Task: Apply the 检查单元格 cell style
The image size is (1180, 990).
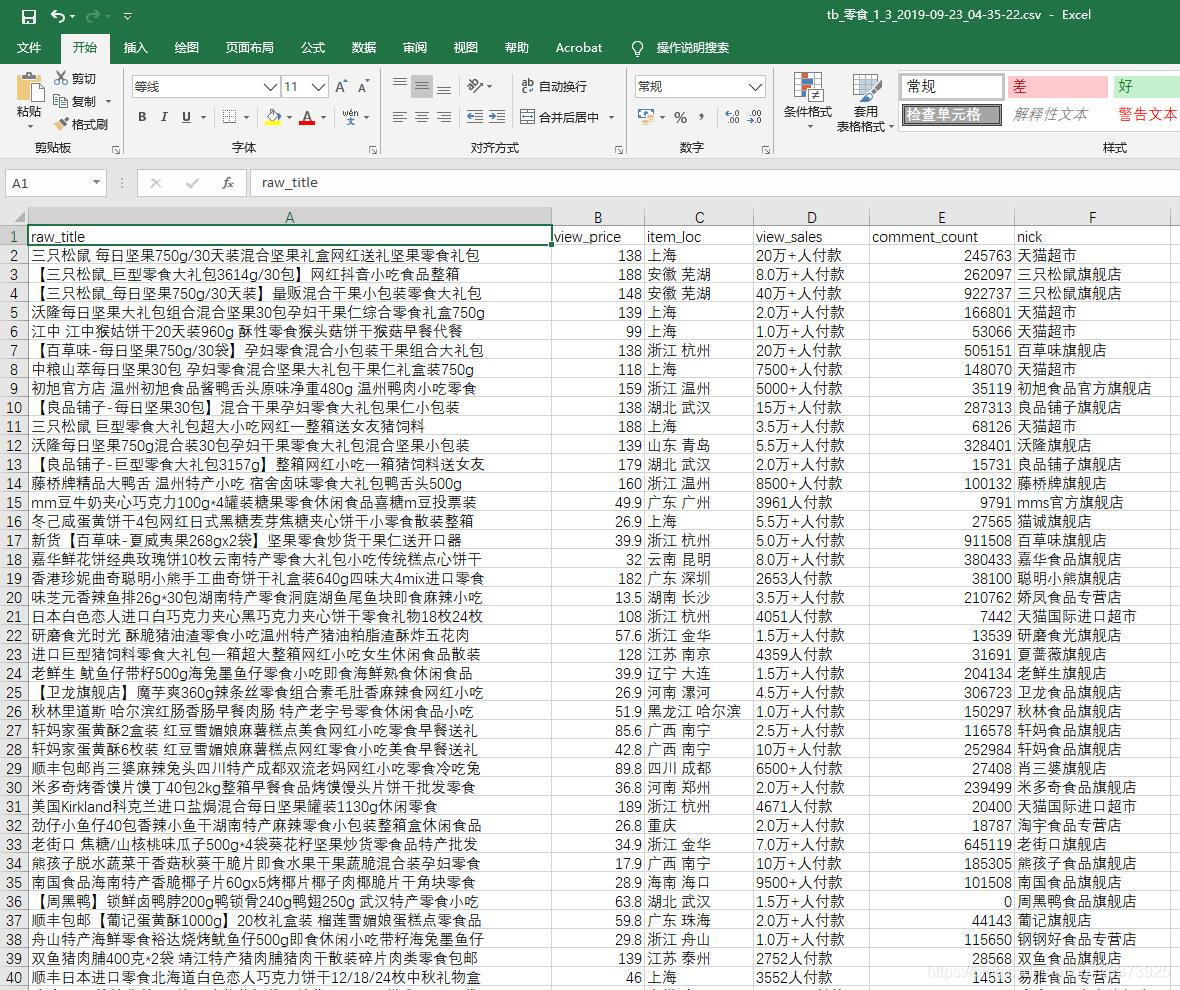Action: (x=952, y=114)
